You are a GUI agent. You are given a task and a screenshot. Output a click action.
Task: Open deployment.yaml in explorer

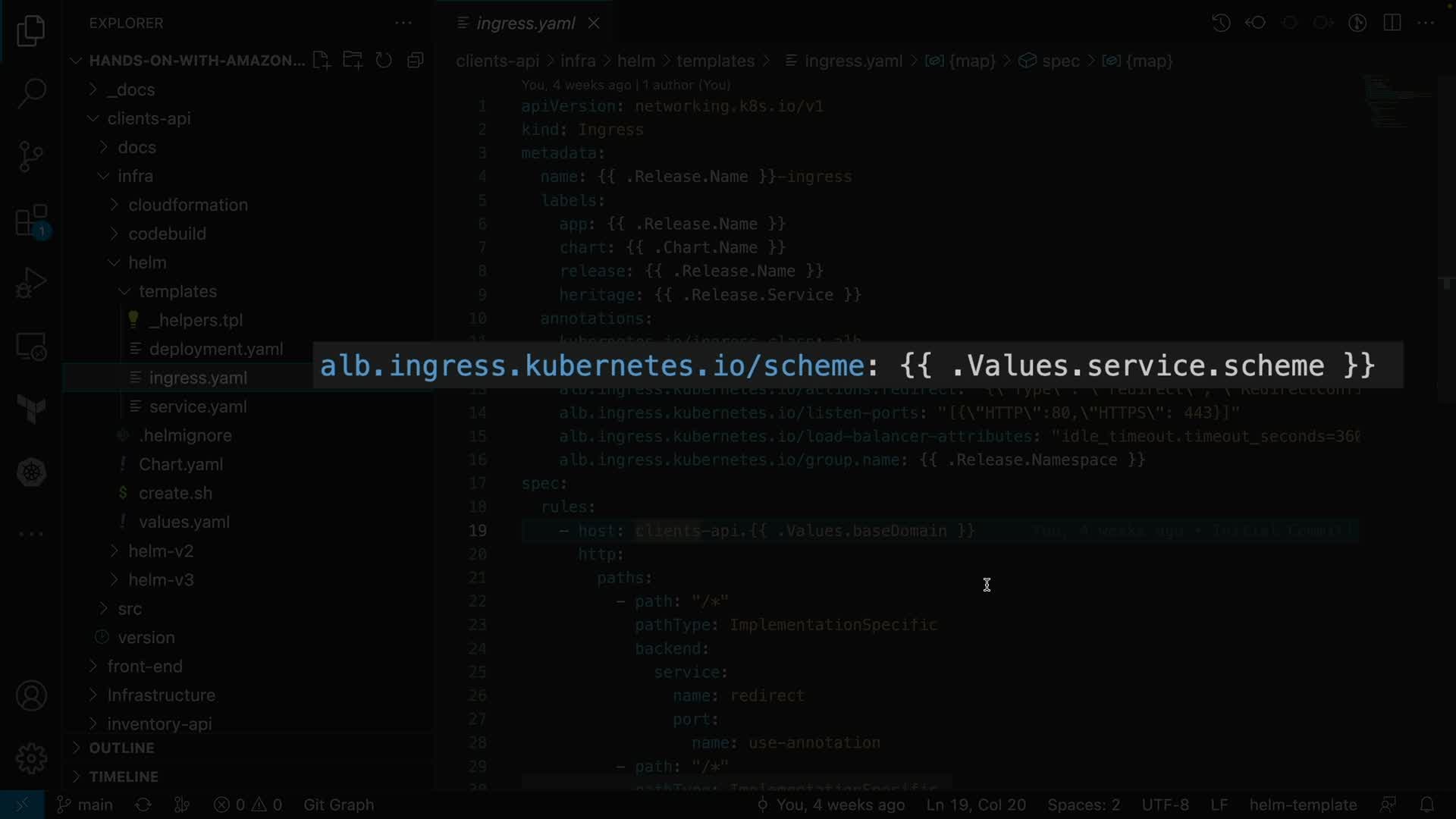pos(215,349)
